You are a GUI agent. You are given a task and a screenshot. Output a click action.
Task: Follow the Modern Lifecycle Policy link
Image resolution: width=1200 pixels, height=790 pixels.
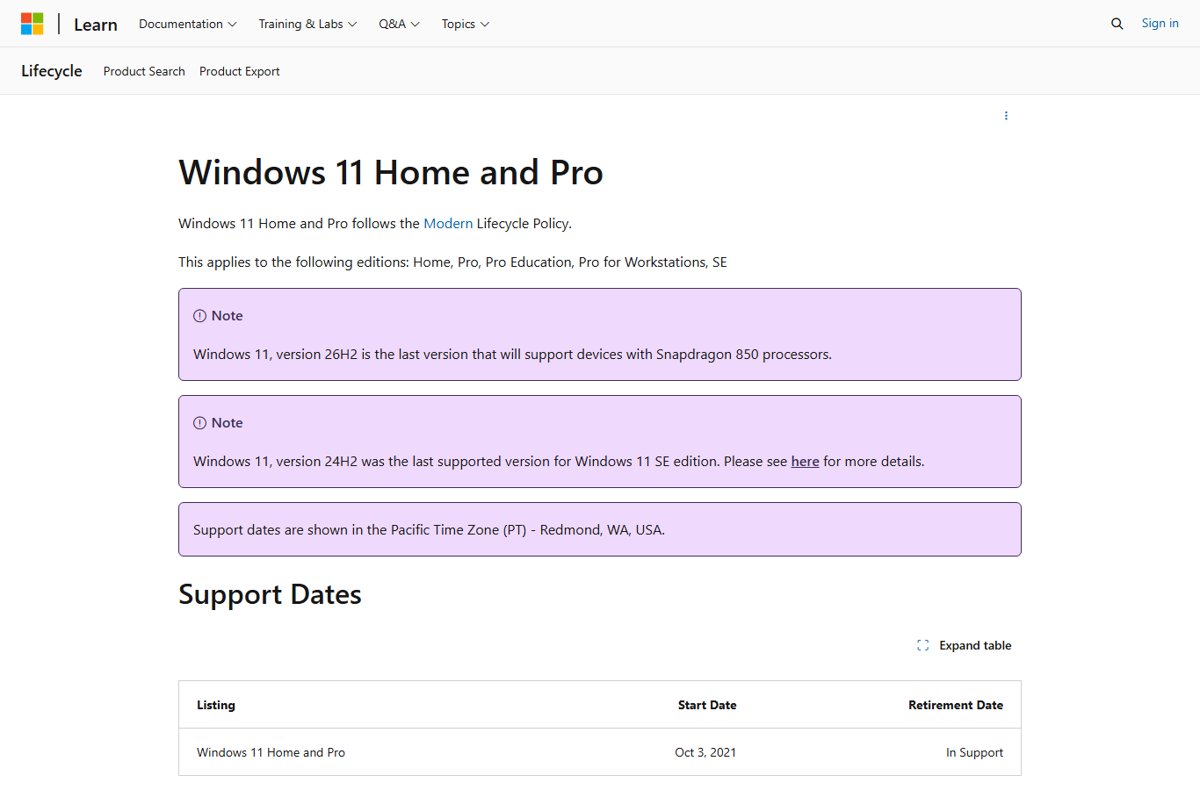(x=448, y=223)
